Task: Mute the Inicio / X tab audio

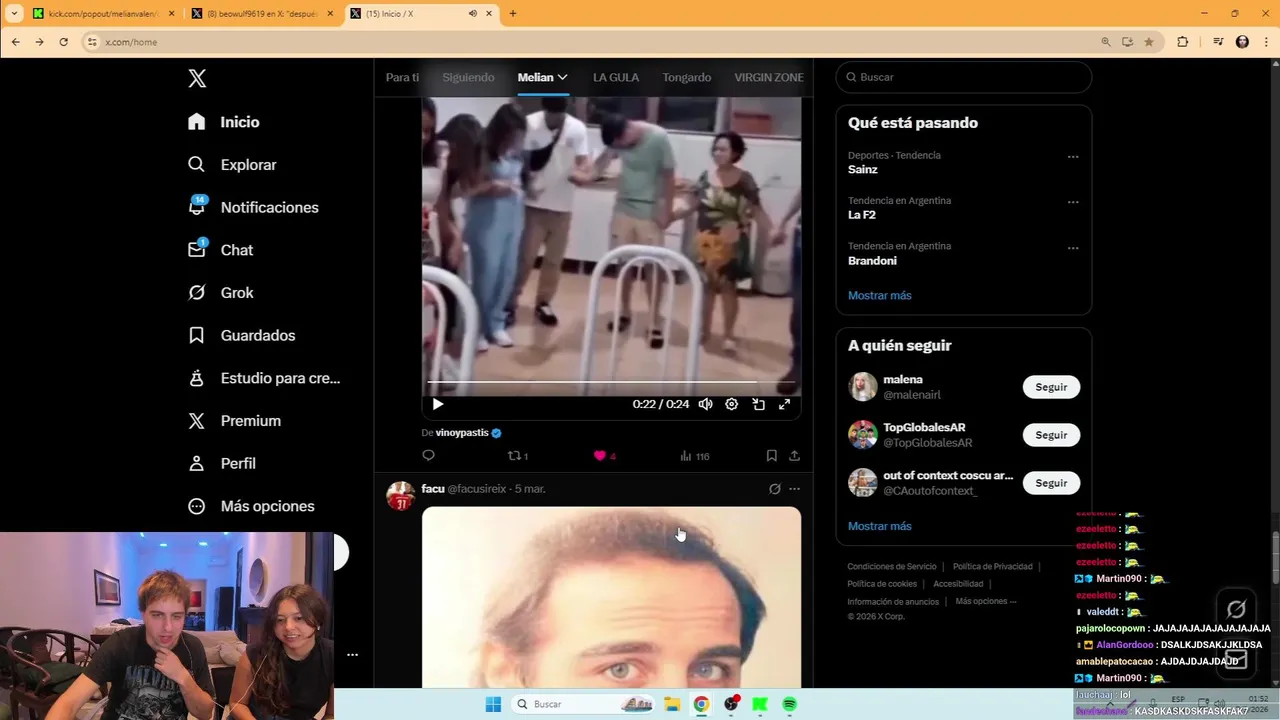Action: coord(473,14)
